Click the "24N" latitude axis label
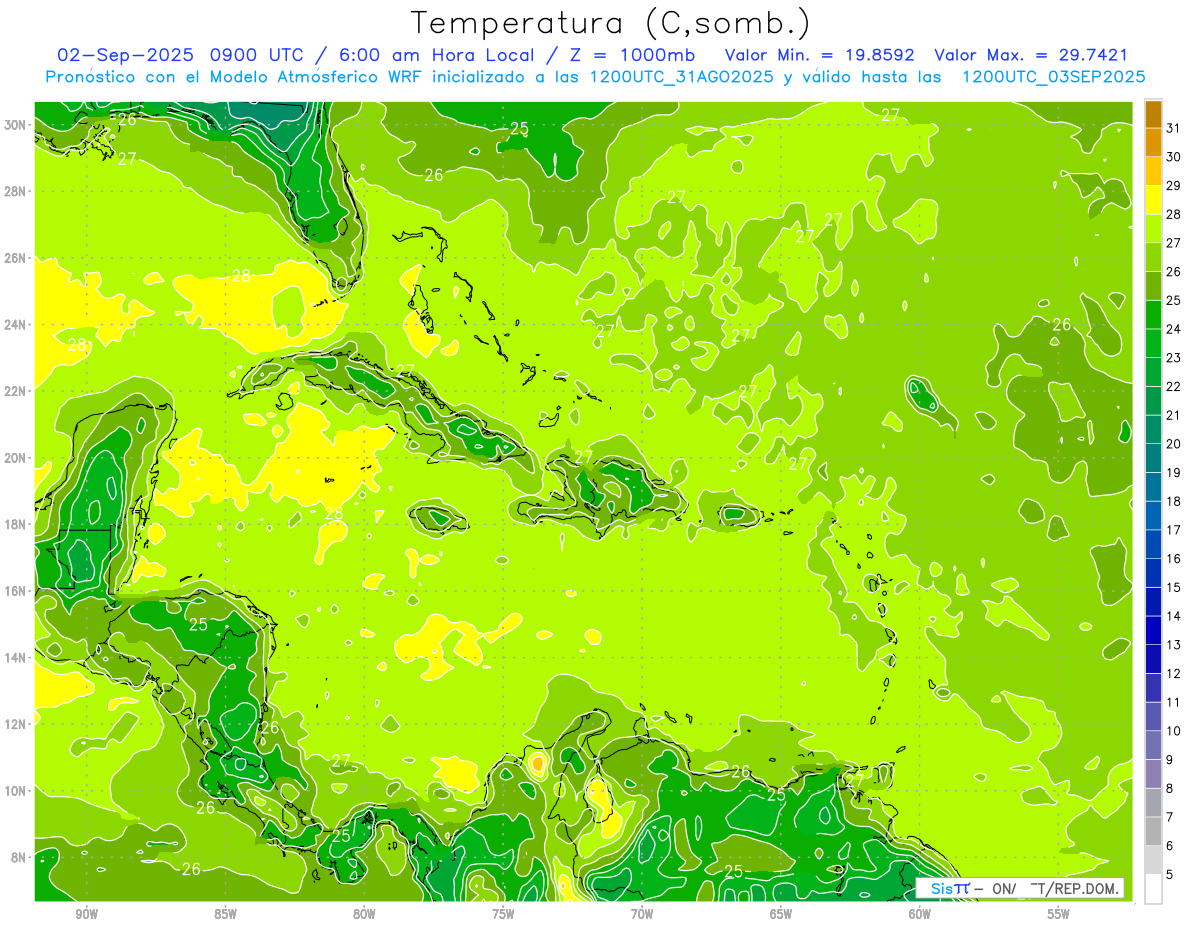Screen dimensions: 1200x927 point(15,325)
